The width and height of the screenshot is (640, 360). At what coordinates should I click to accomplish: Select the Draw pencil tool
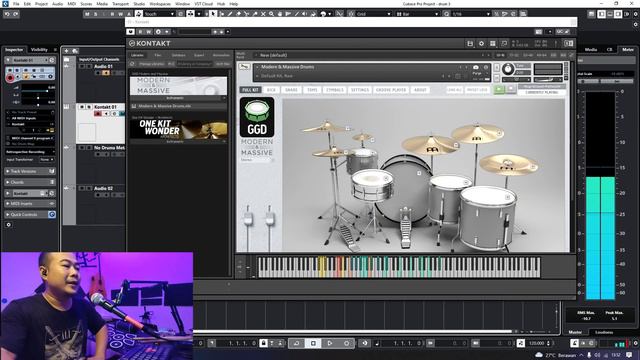tap(230, 14)
